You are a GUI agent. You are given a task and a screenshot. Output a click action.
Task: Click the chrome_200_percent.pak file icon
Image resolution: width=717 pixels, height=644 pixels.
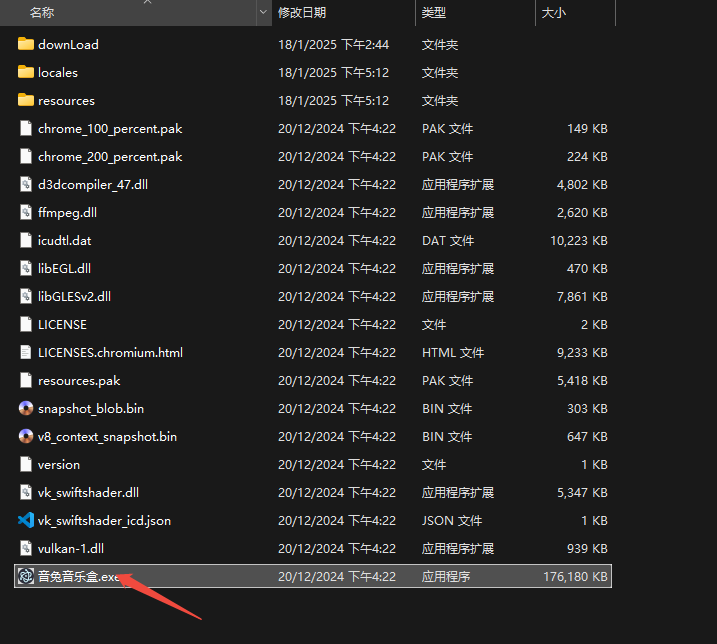(26, 156)
